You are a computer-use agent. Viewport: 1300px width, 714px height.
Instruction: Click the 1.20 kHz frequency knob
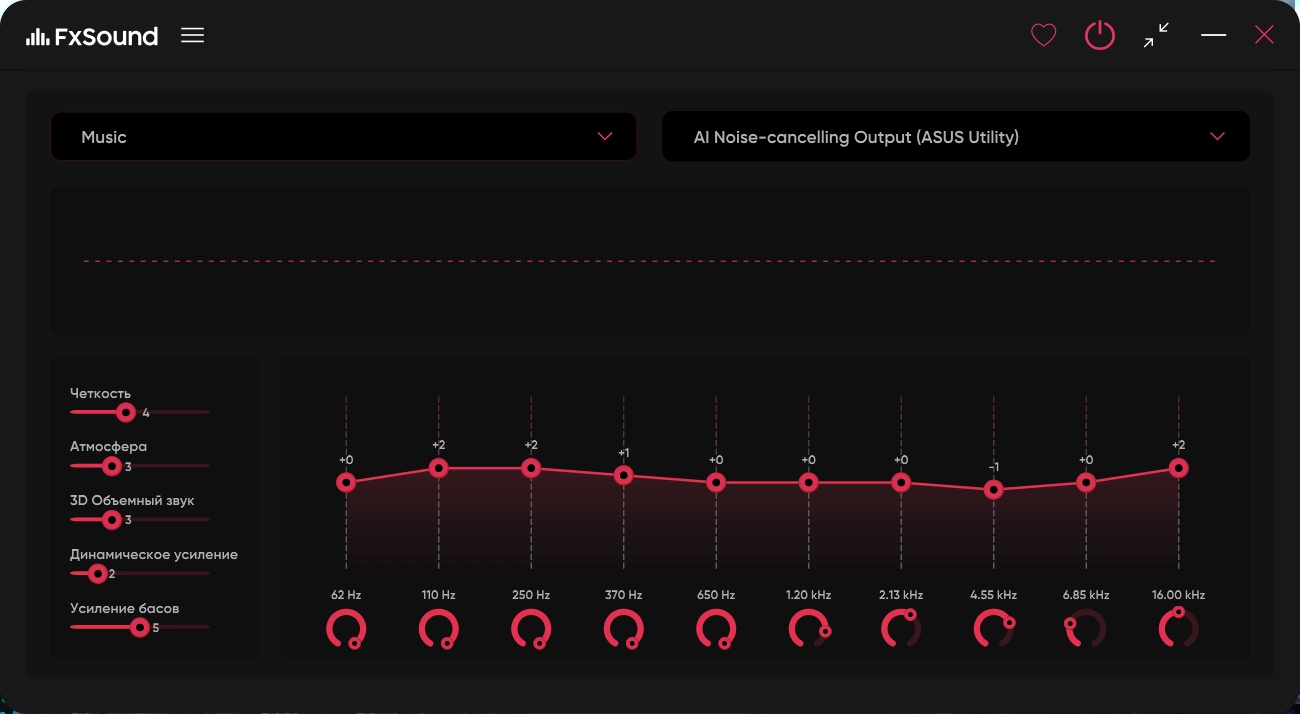point(809,629)
